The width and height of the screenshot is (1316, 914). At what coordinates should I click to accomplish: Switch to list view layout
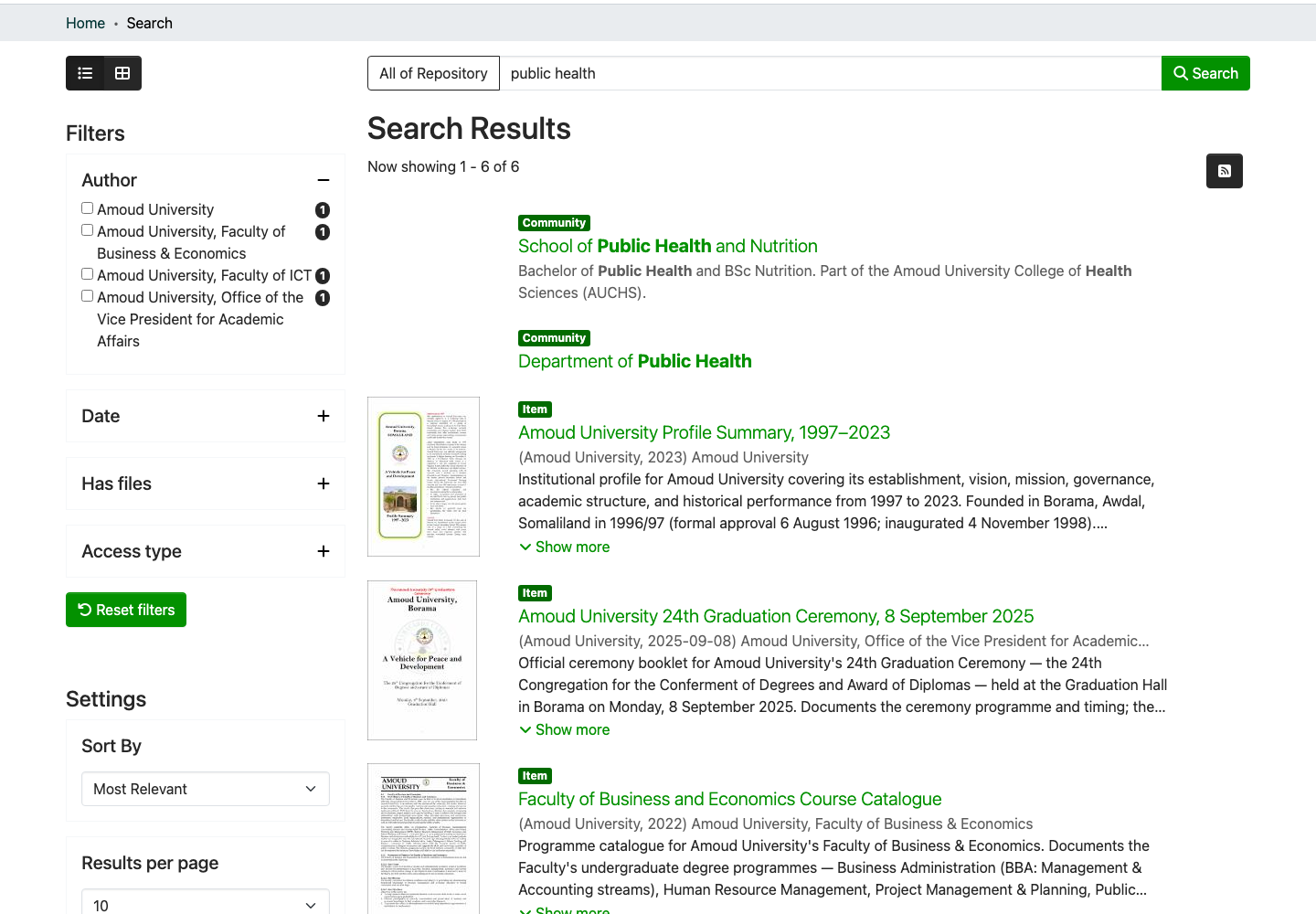(x=85, y=73)
